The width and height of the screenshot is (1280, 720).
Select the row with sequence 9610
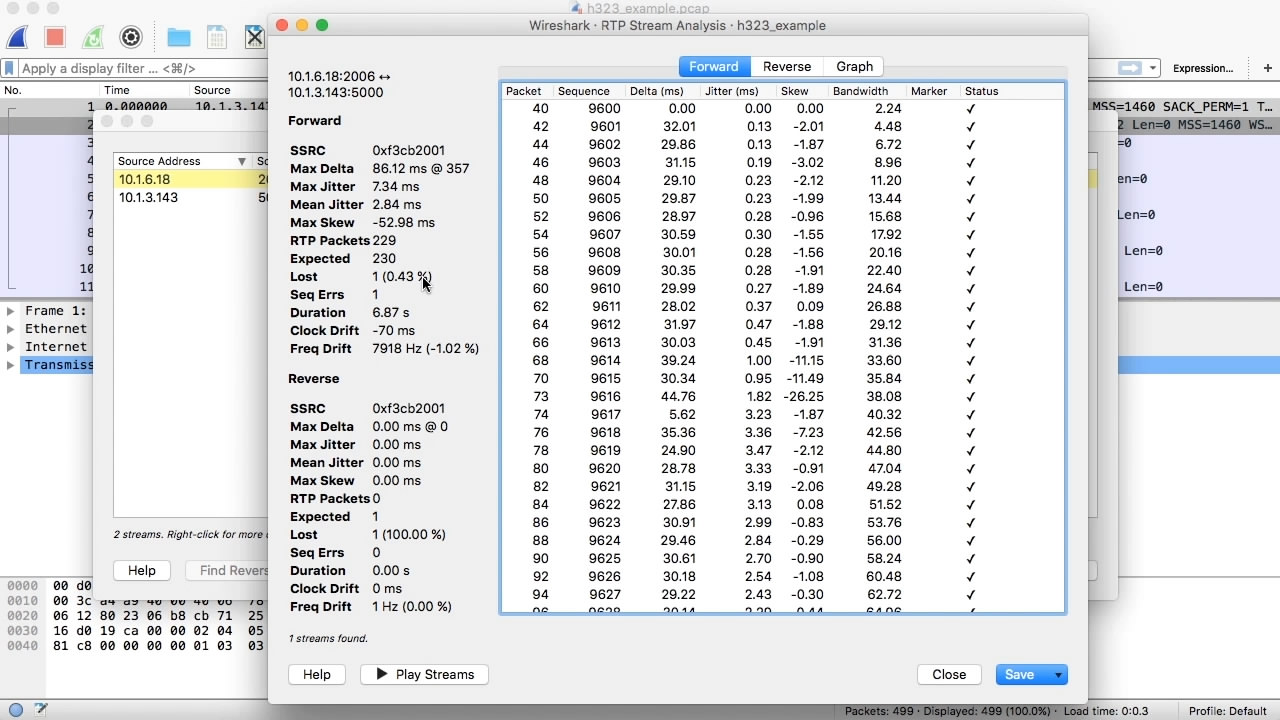click(x=783, y=289)
